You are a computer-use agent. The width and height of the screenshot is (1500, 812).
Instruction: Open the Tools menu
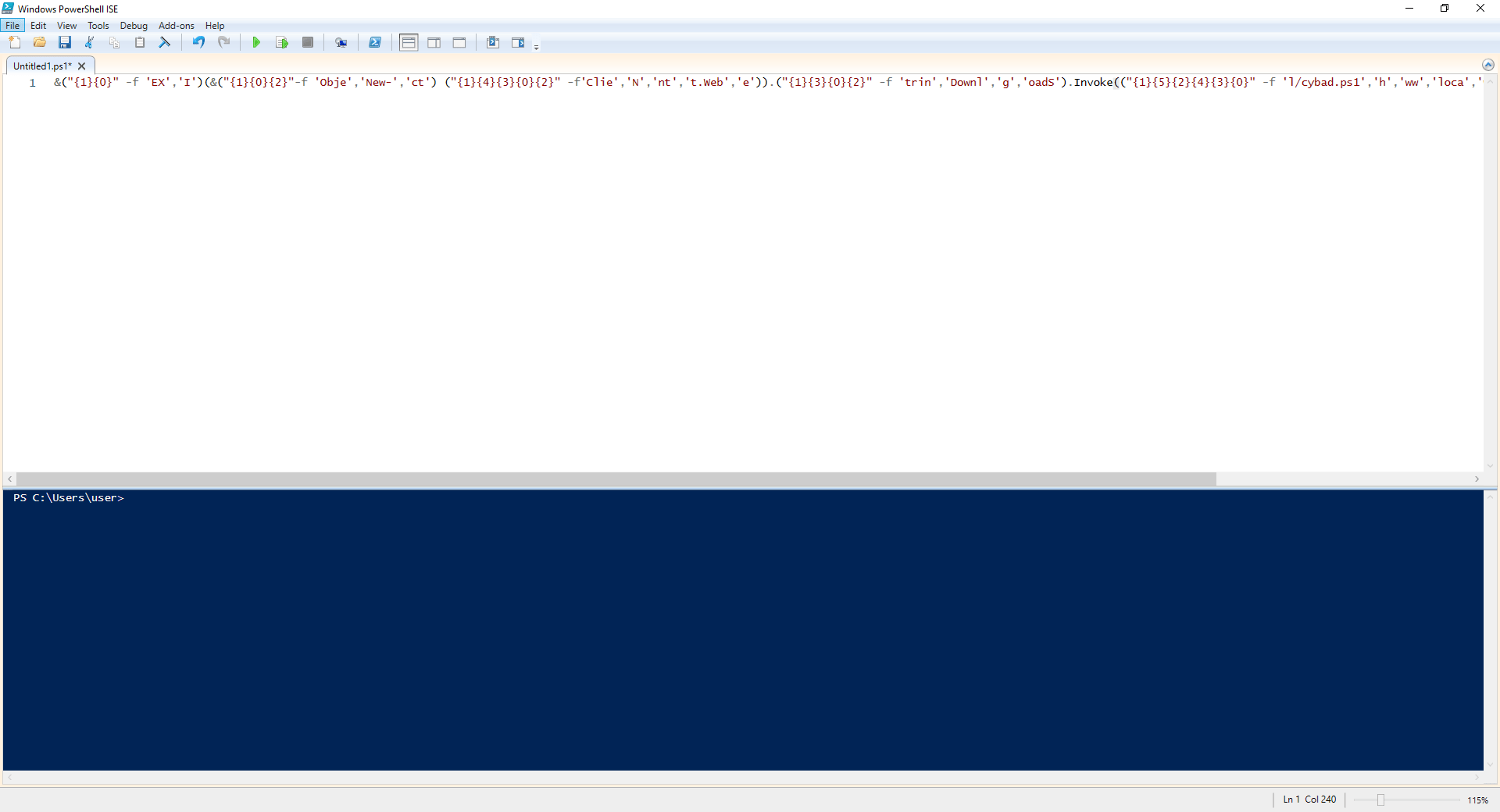[x=98, y=26]
